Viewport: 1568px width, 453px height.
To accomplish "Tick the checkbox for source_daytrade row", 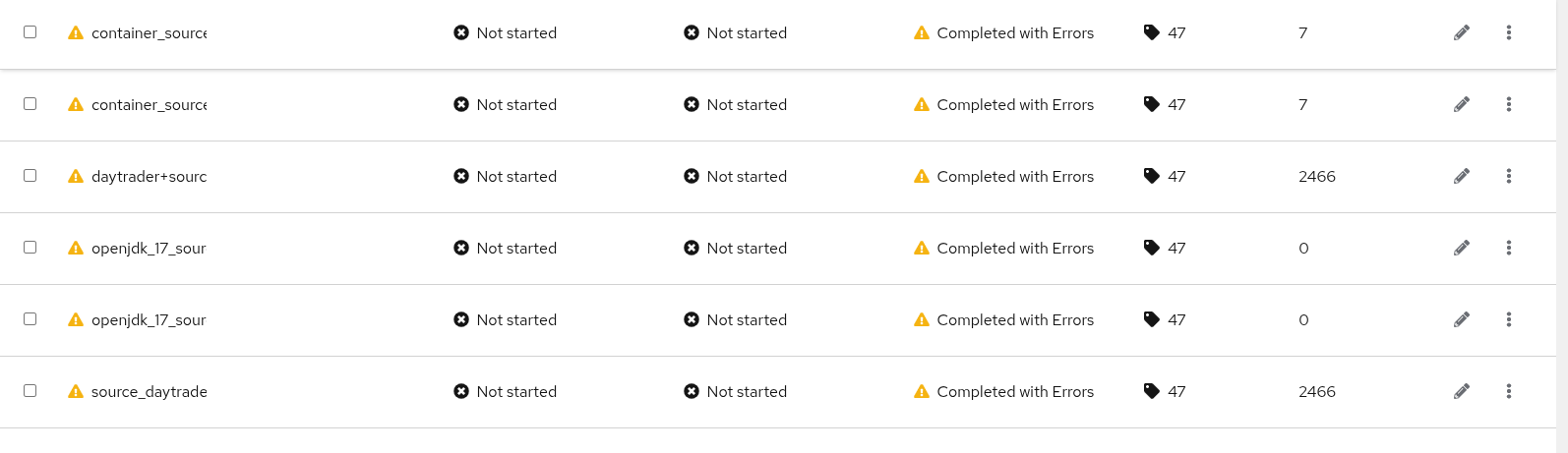I will click(30, 390).
